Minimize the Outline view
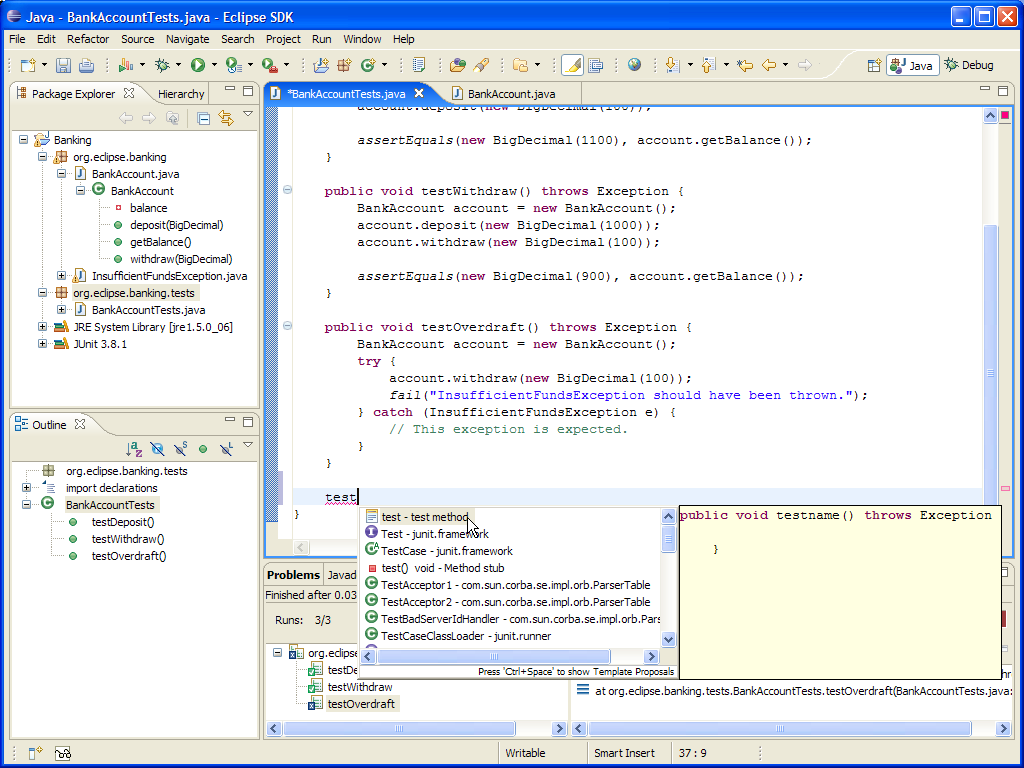1024x768 pixels. pos(230,421)
